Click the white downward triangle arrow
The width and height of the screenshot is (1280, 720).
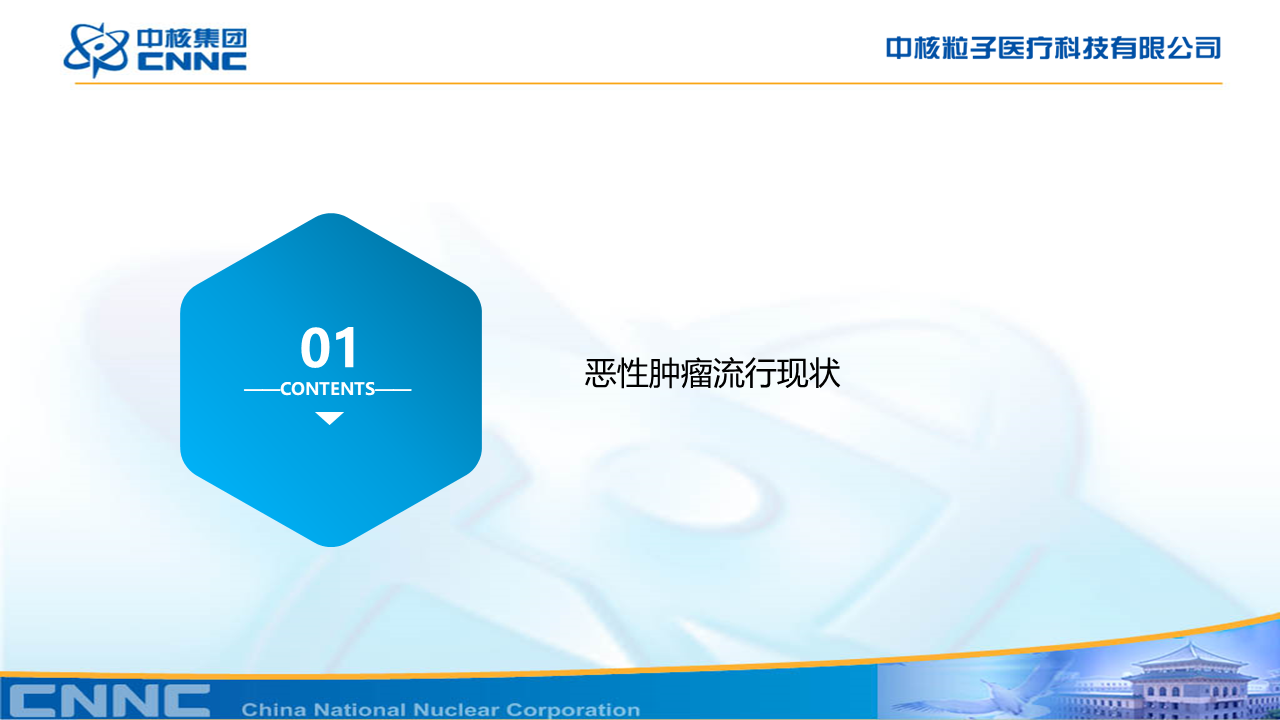coord(329,418)
